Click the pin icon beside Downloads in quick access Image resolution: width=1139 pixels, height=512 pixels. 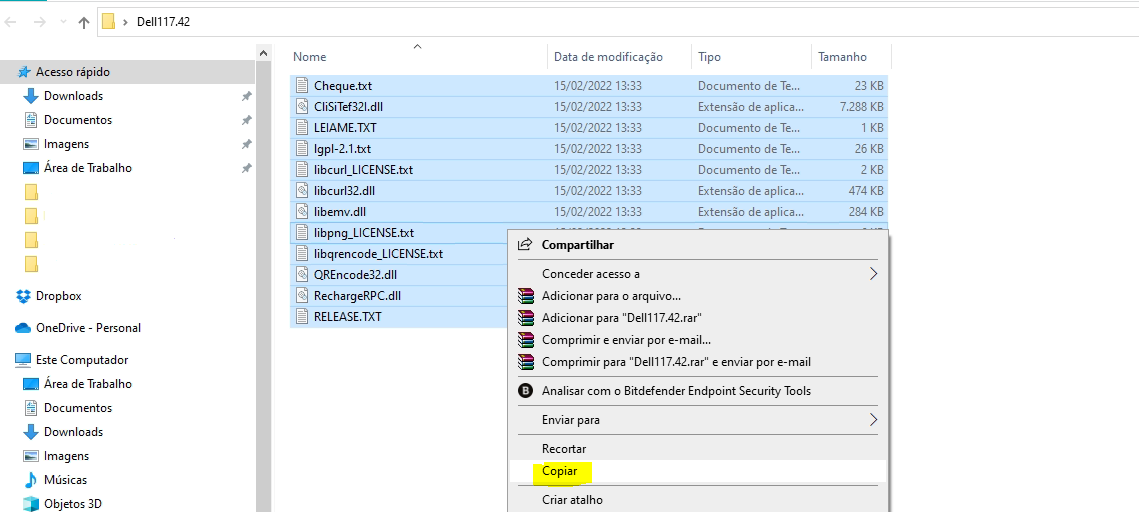(246, 96)
